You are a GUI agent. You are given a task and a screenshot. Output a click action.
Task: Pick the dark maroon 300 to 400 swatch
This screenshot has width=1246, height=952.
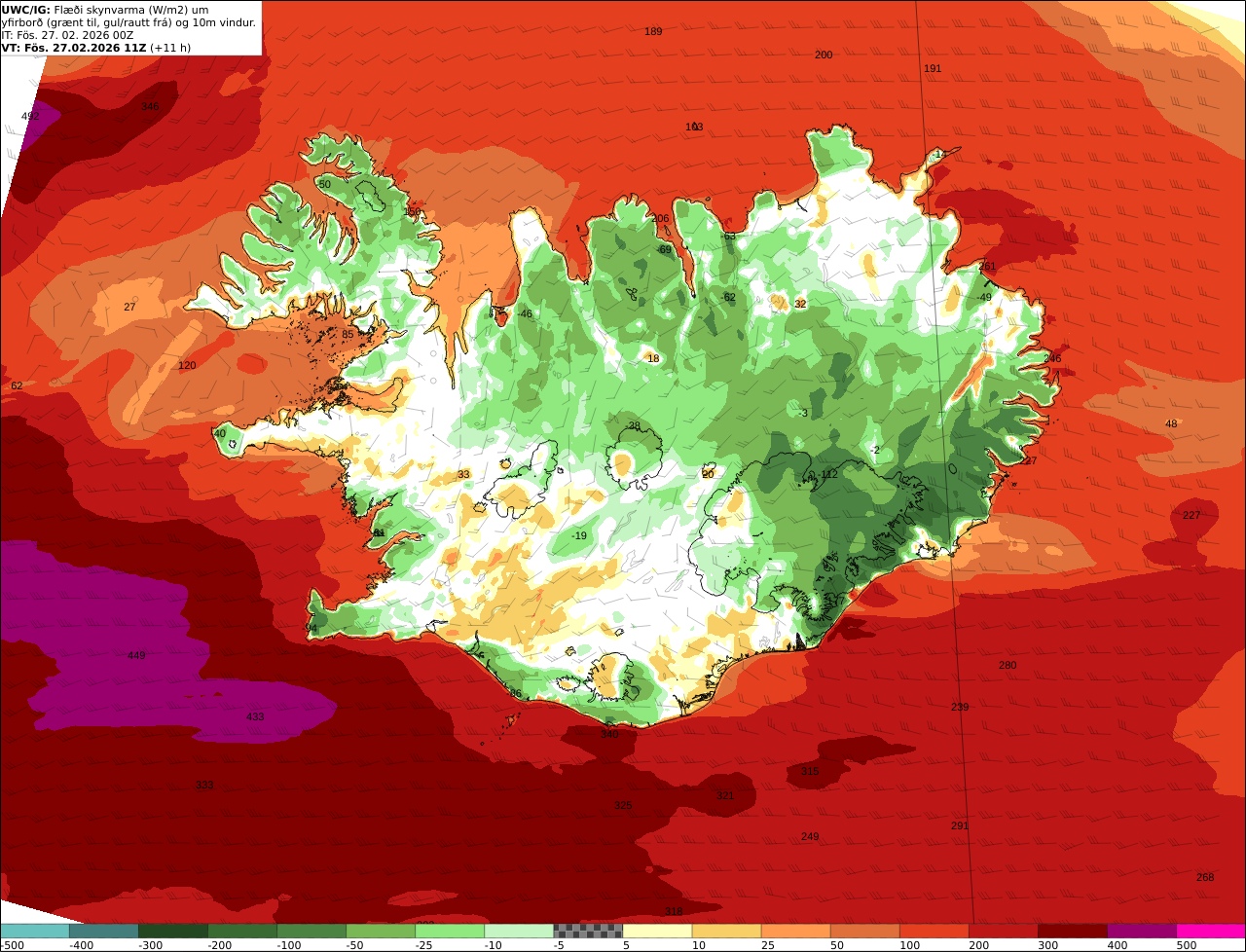pos(1073,931)
